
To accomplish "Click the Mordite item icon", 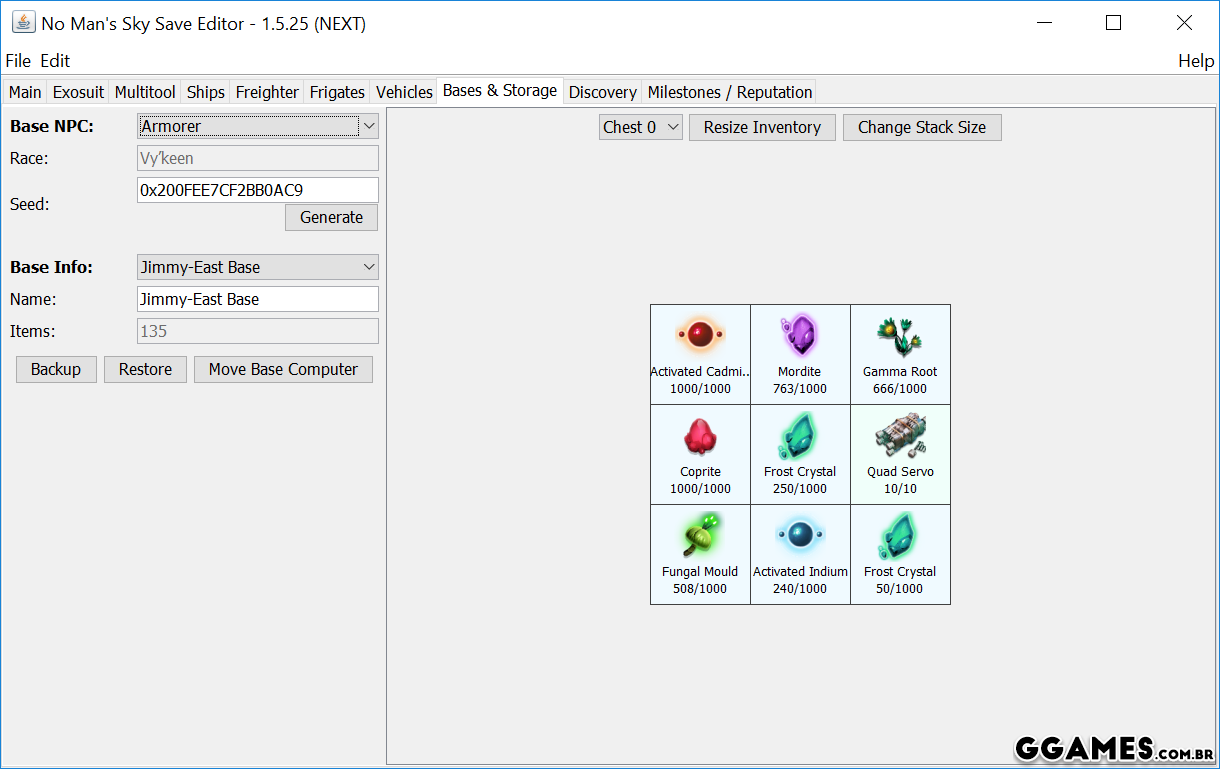I will (800, 335).
